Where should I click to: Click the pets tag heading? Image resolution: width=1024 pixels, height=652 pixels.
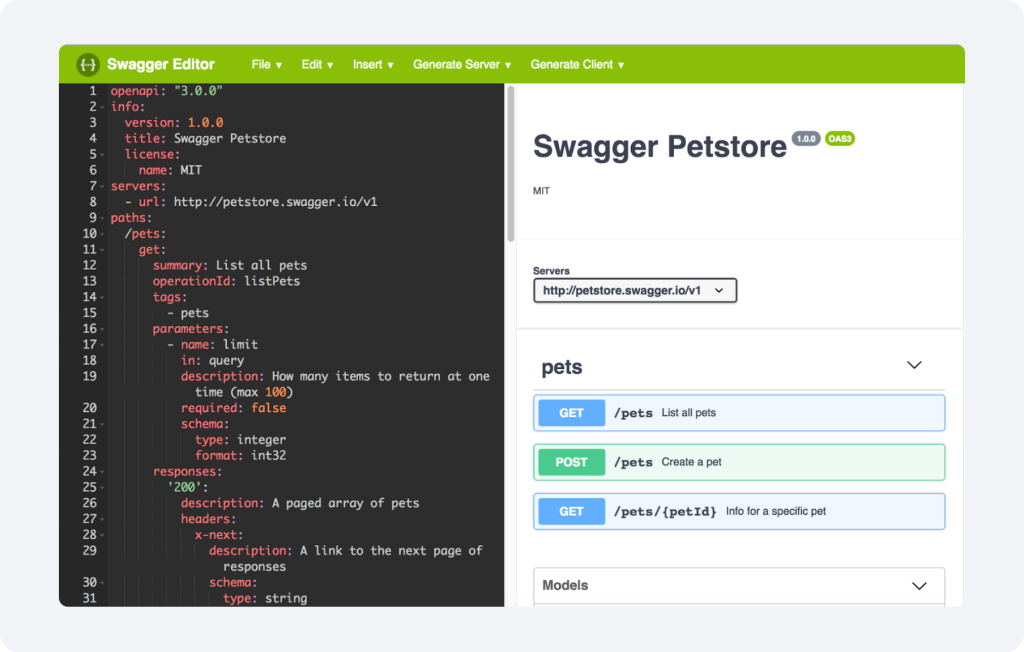pyautogui.click(x=562, y=367)
